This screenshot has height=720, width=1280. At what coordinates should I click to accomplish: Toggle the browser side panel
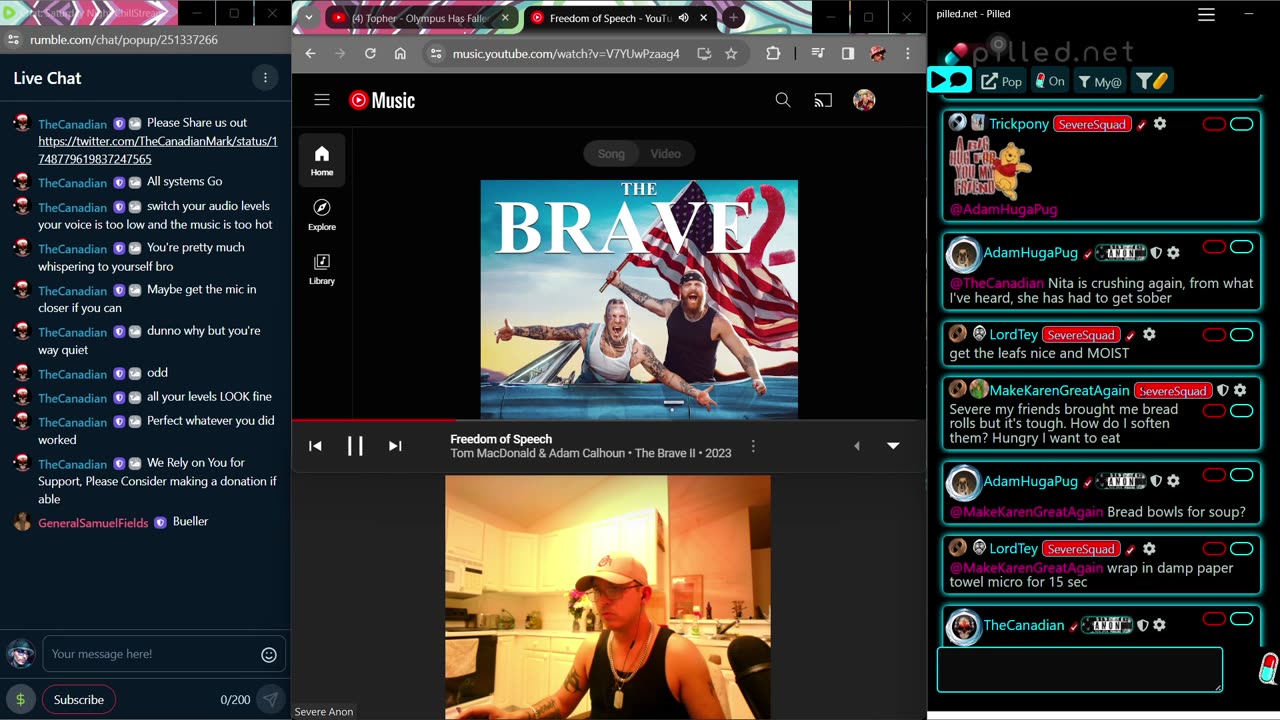pos(848,54)
